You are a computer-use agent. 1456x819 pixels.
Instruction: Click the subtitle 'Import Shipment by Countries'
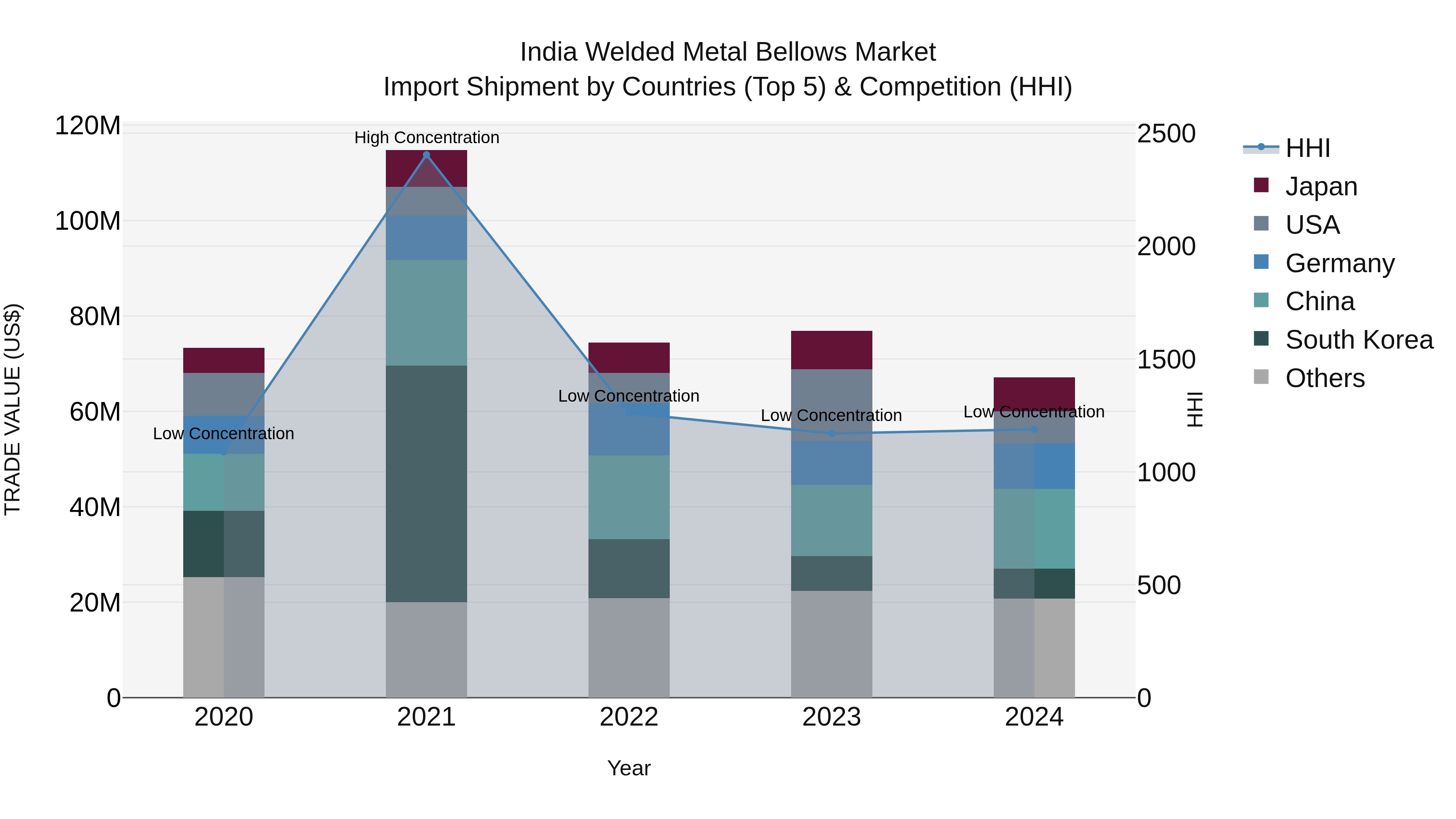pos(560,87)
